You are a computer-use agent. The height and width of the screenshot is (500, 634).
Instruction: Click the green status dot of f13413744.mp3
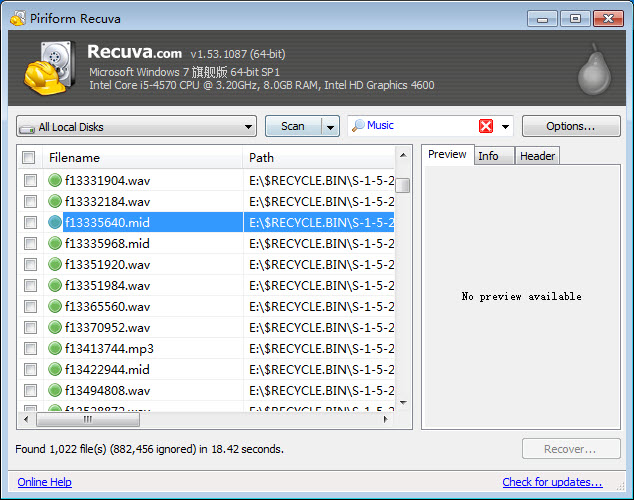55,348
